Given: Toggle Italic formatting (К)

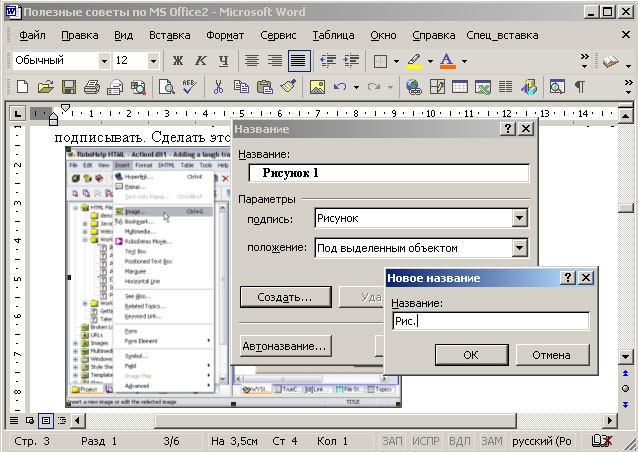Looking at the screenshot, I should 200,61.
